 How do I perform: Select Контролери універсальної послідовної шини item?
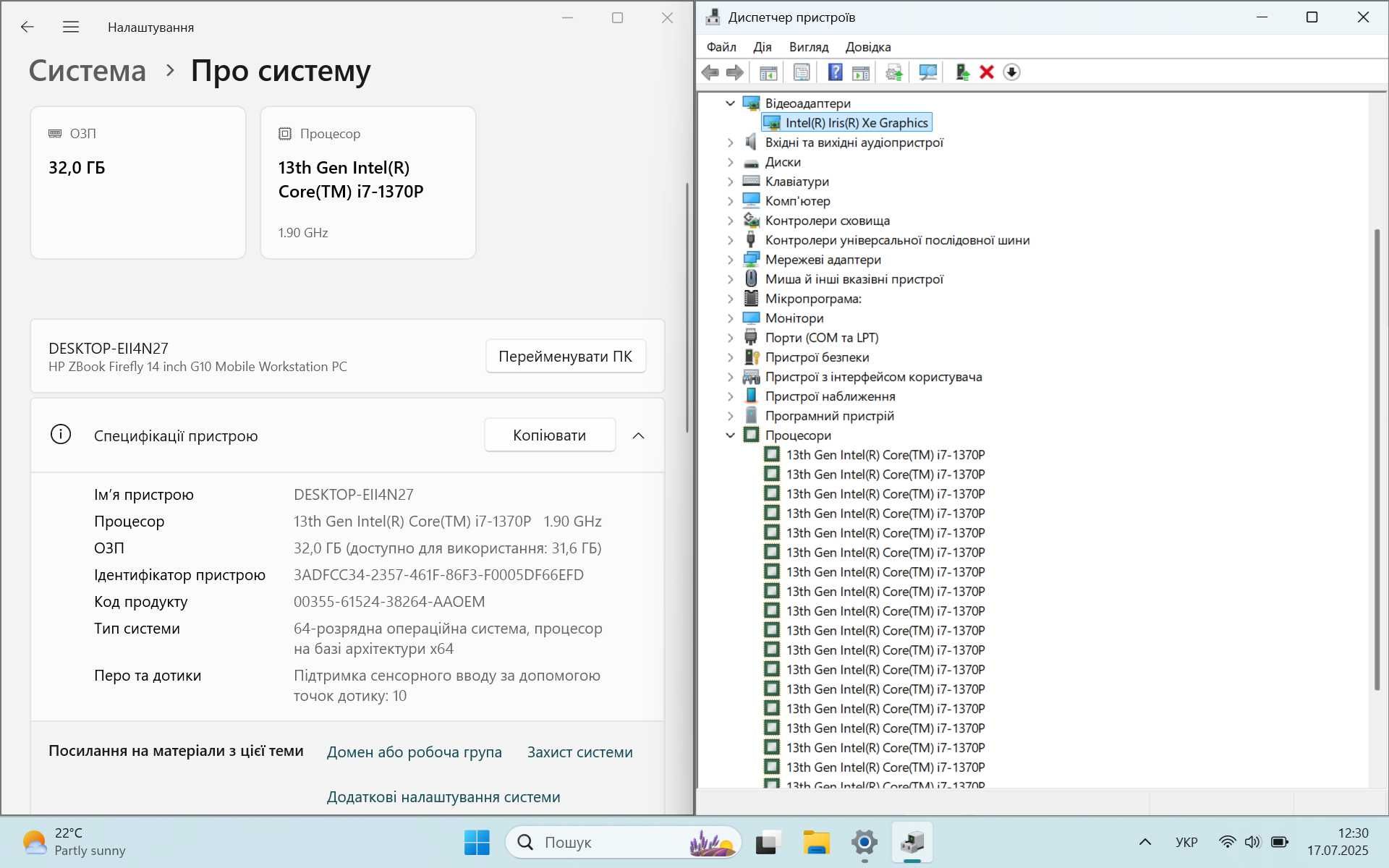(897, 240)
